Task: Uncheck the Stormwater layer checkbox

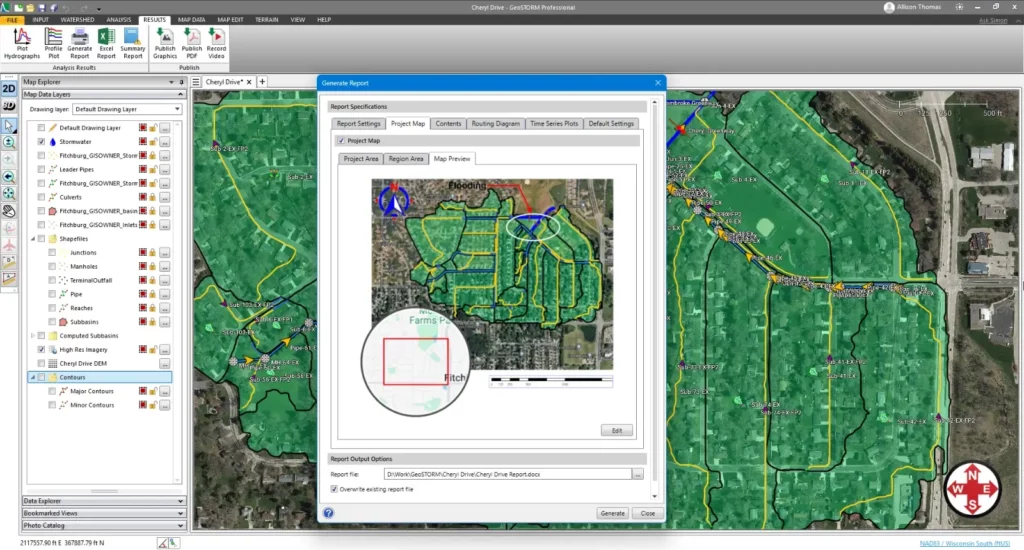Action: tap(41, 142)
